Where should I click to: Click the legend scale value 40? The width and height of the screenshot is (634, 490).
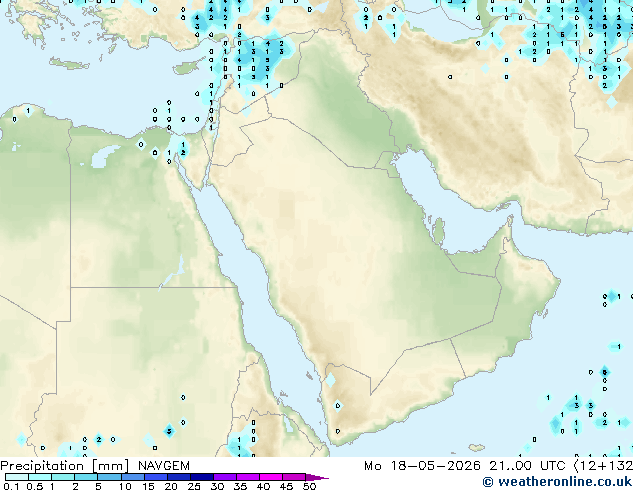[263, 486]
